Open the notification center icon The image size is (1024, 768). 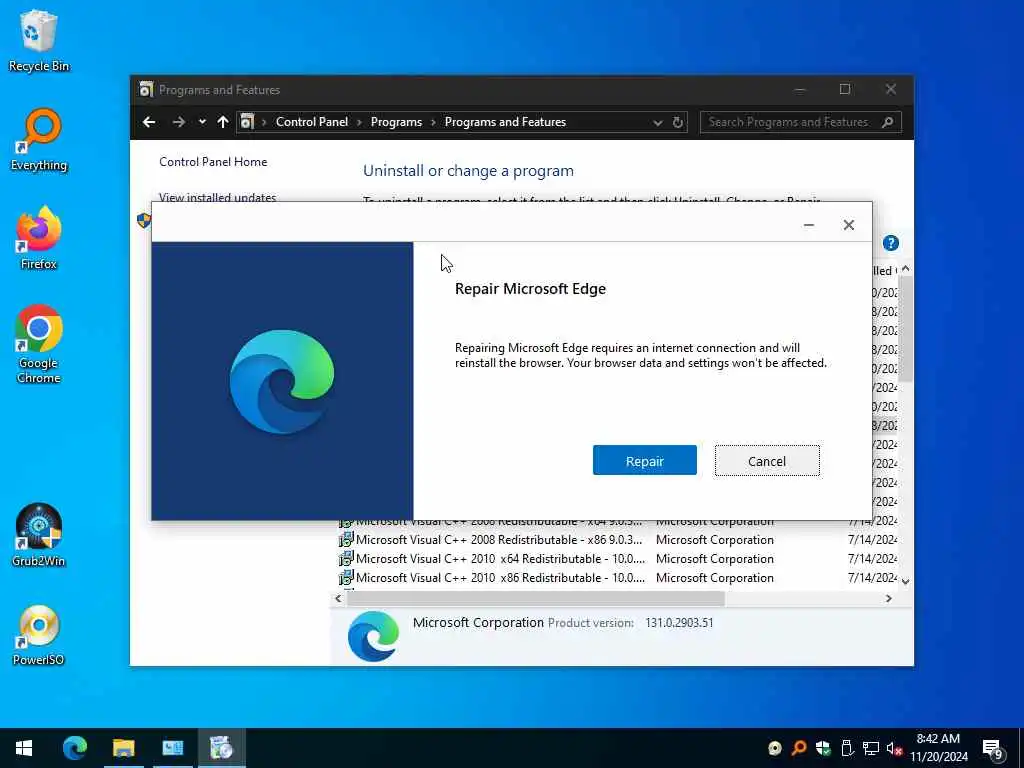pos(993,749)
